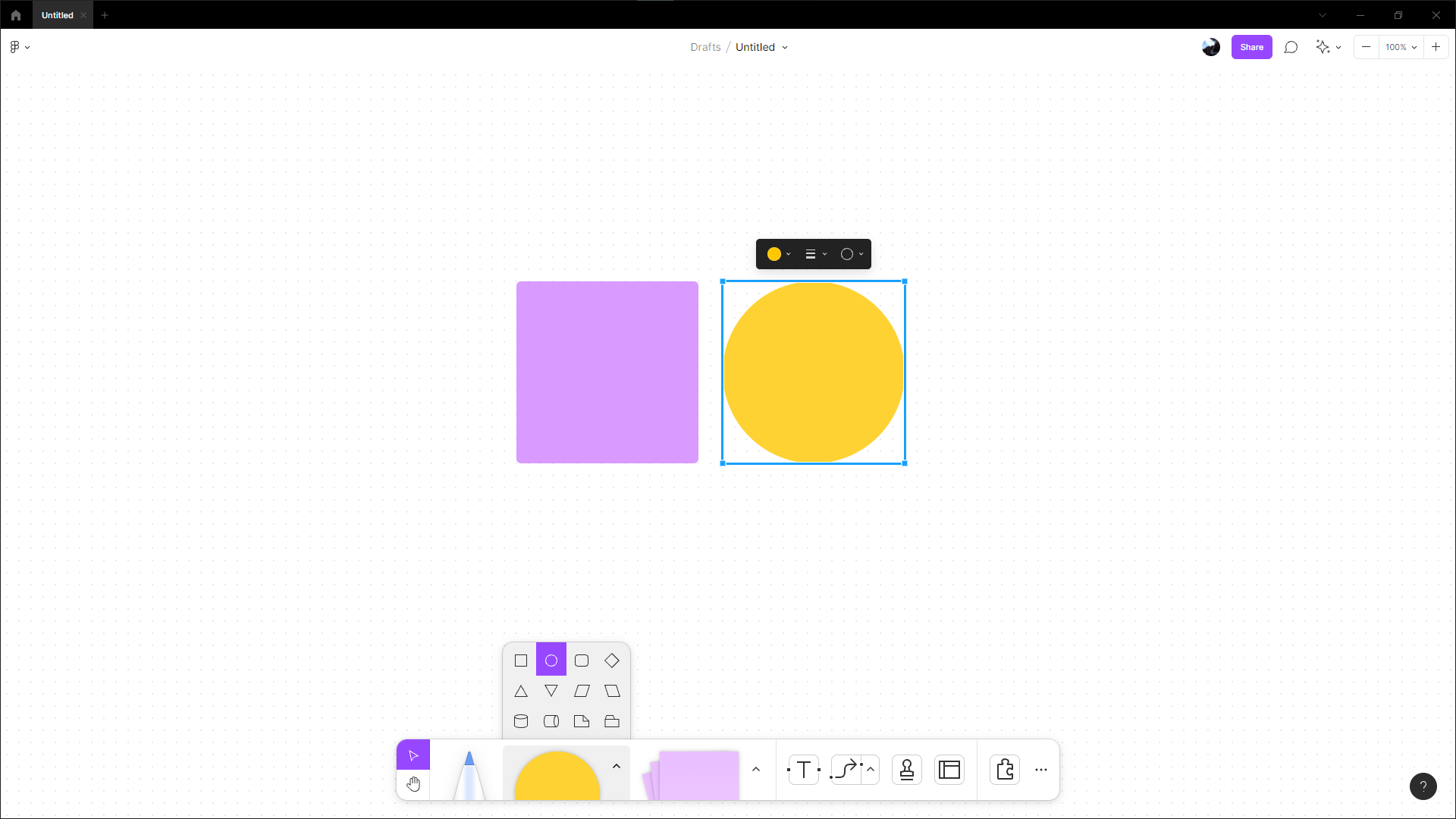Click the Share button
This screenshot has width=1456, height=819.
click(1251, 47)
